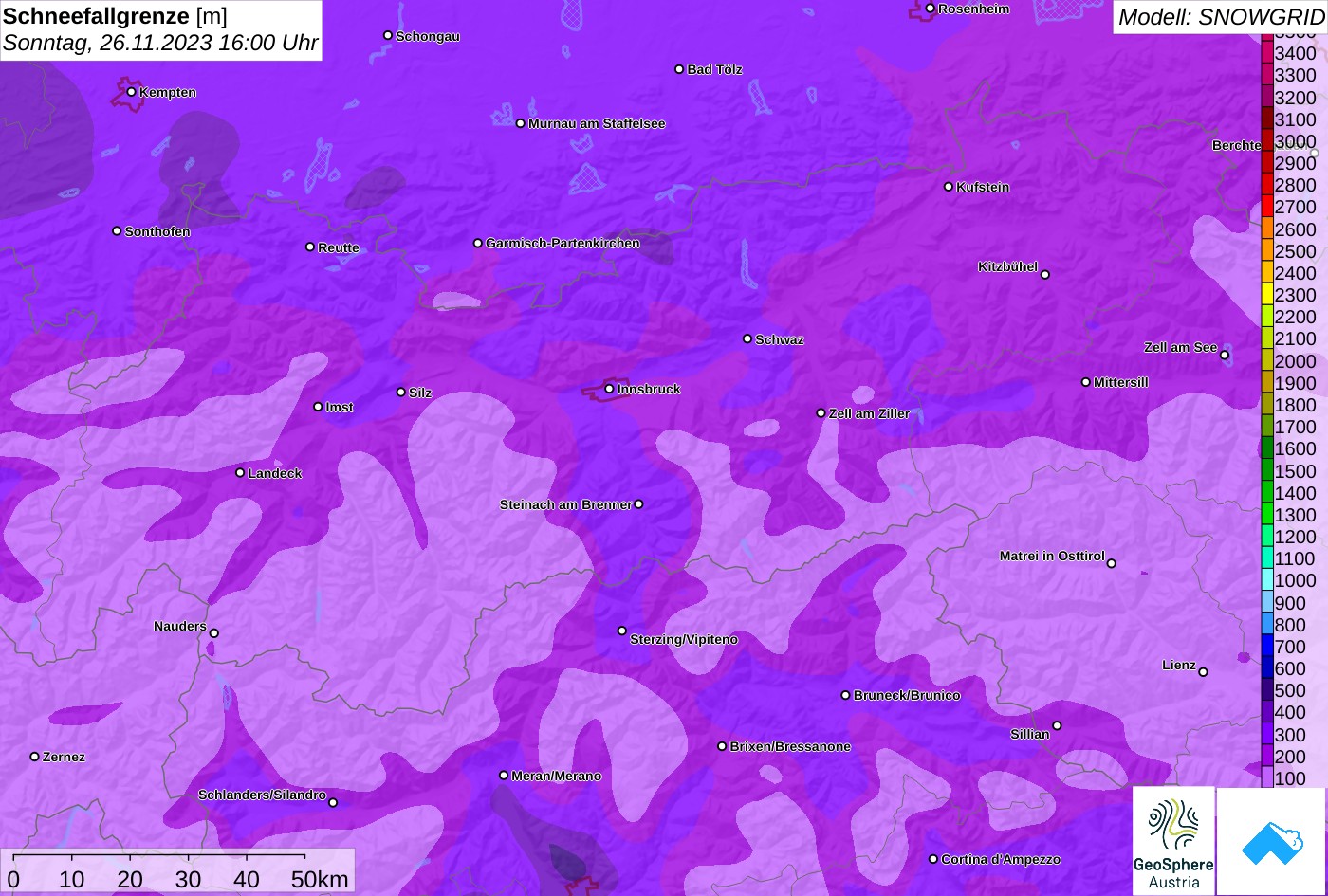Viewport: 1328px width, 896px height.
Task: Click the Kitzbühel marker dot
Action: coord(1045,275)
